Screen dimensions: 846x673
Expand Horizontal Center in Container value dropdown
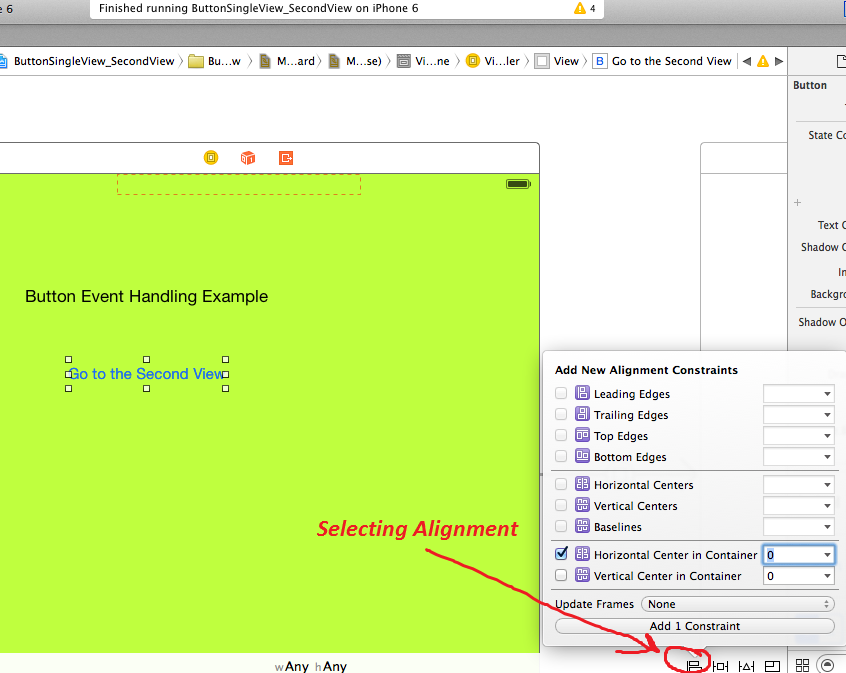[827, 555]
